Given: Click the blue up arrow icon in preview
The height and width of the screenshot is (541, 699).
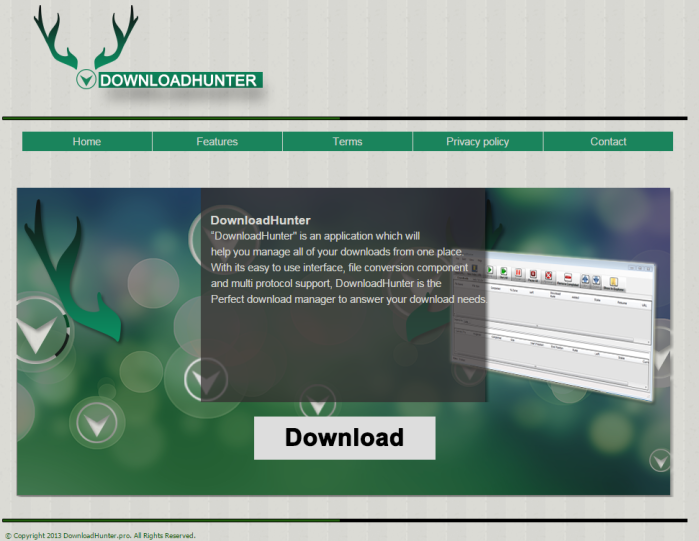Looking at the screenshot, I should [585, 279].
